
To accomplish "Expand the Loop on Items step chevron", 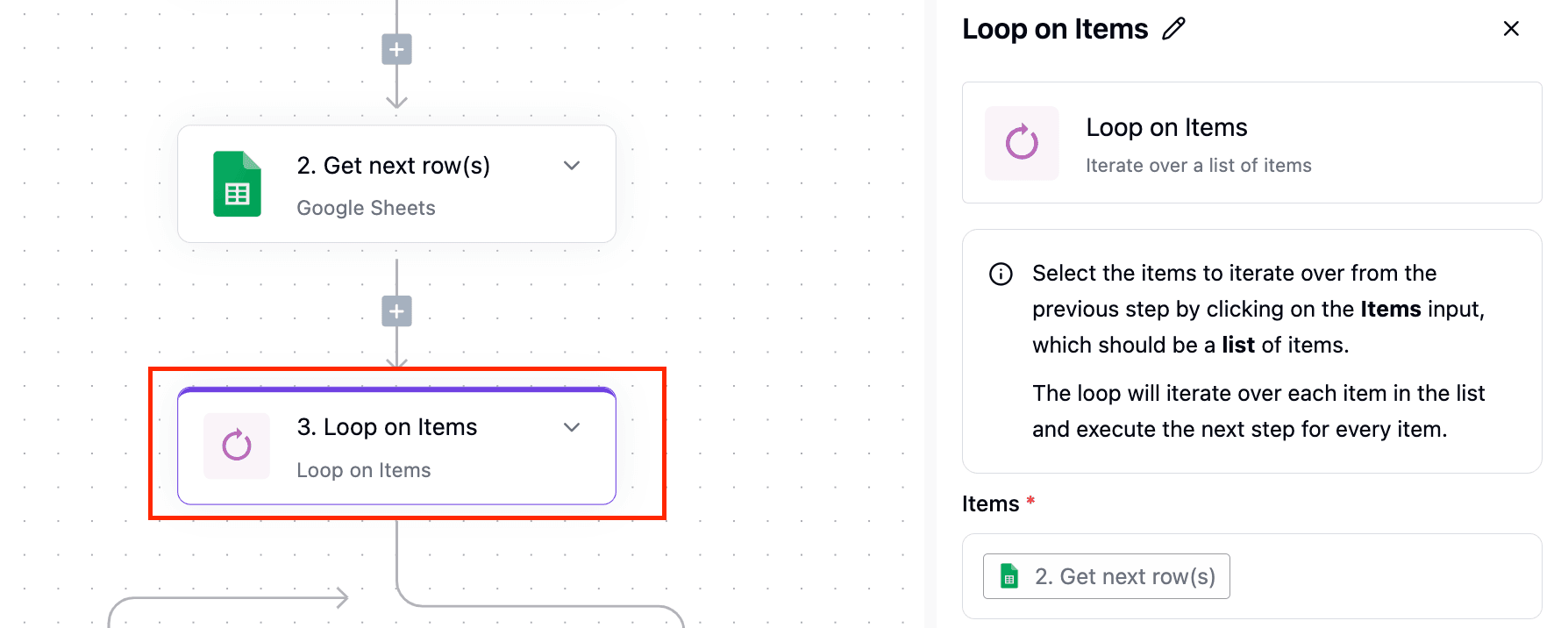I will 572,427.
